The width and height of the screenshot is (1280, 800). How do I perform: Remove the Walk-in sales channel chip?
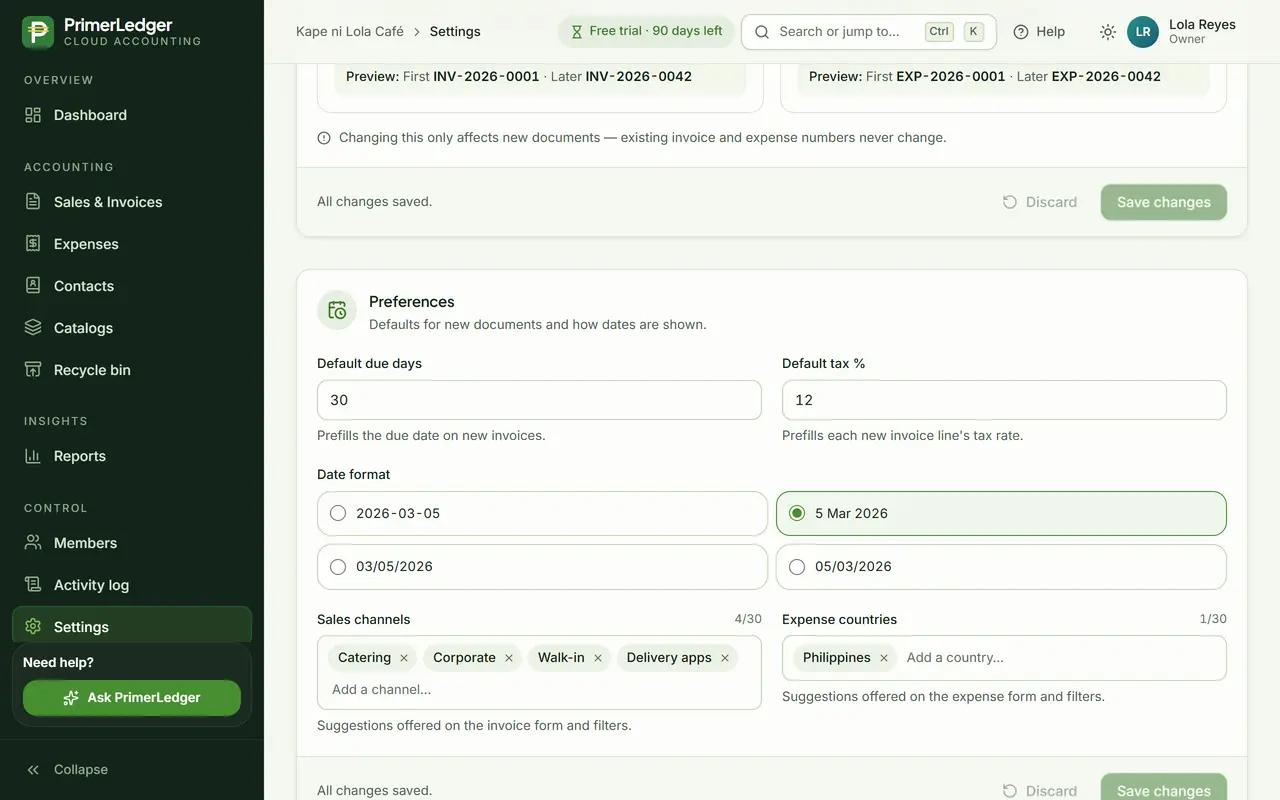click(598, 658)
